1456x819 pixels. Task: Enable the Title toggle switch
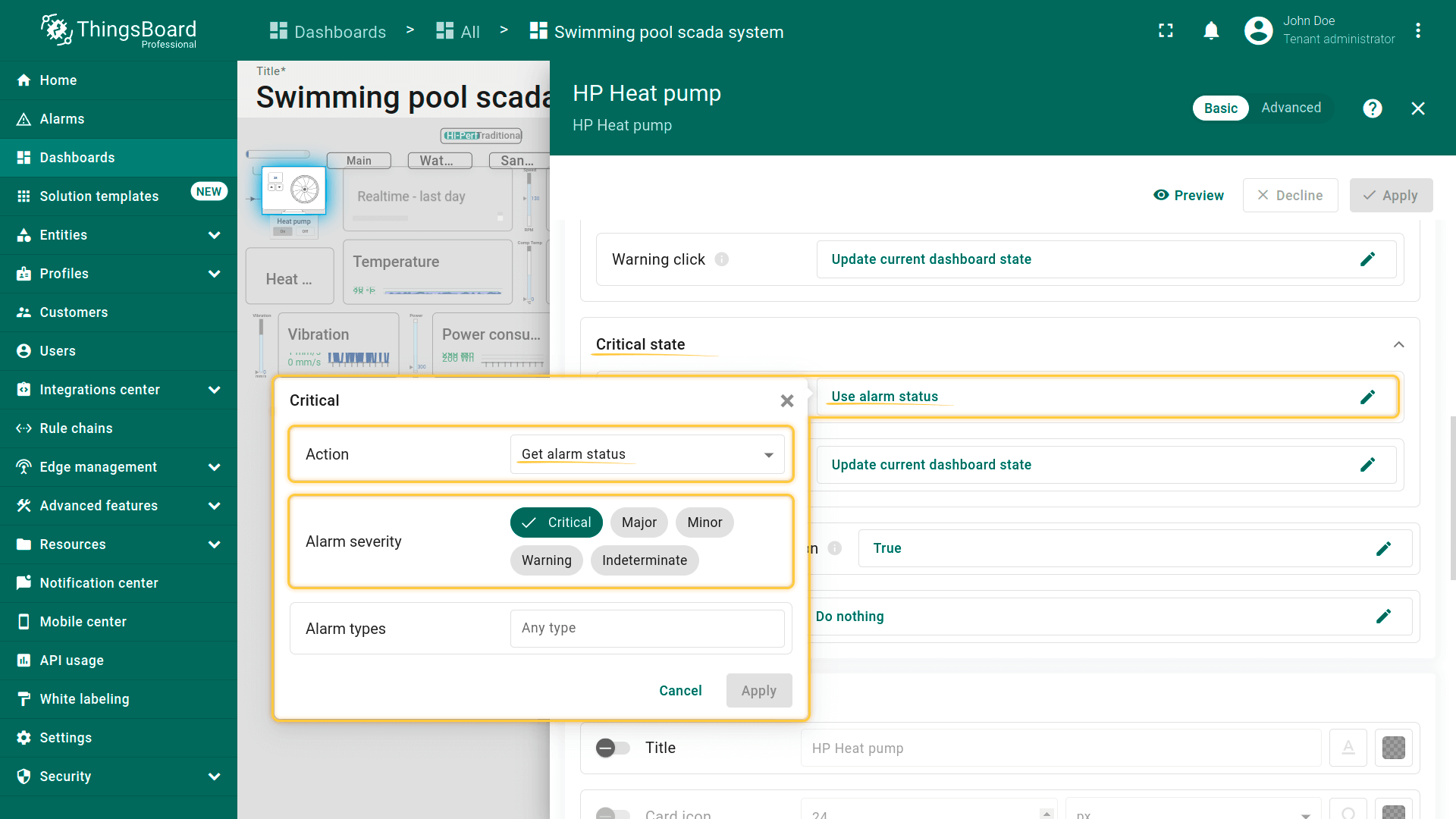tap(613, 748)
